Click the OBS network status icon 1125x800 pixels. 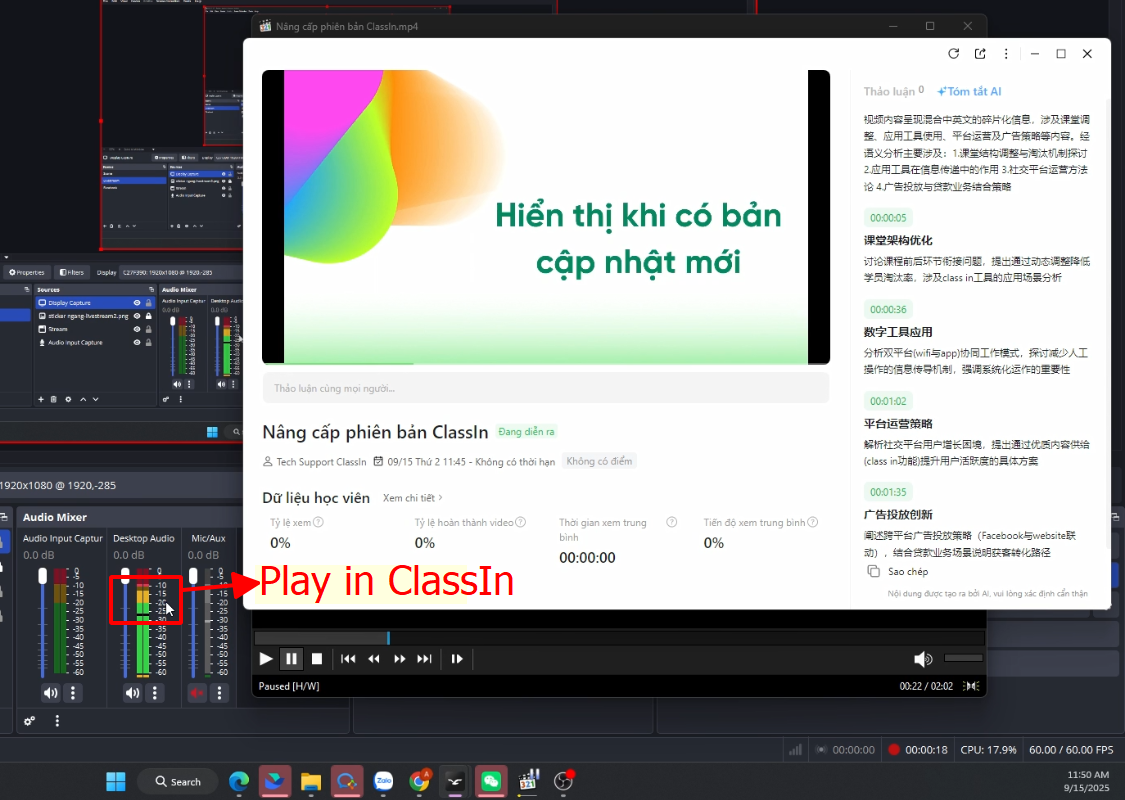(795, 750)
